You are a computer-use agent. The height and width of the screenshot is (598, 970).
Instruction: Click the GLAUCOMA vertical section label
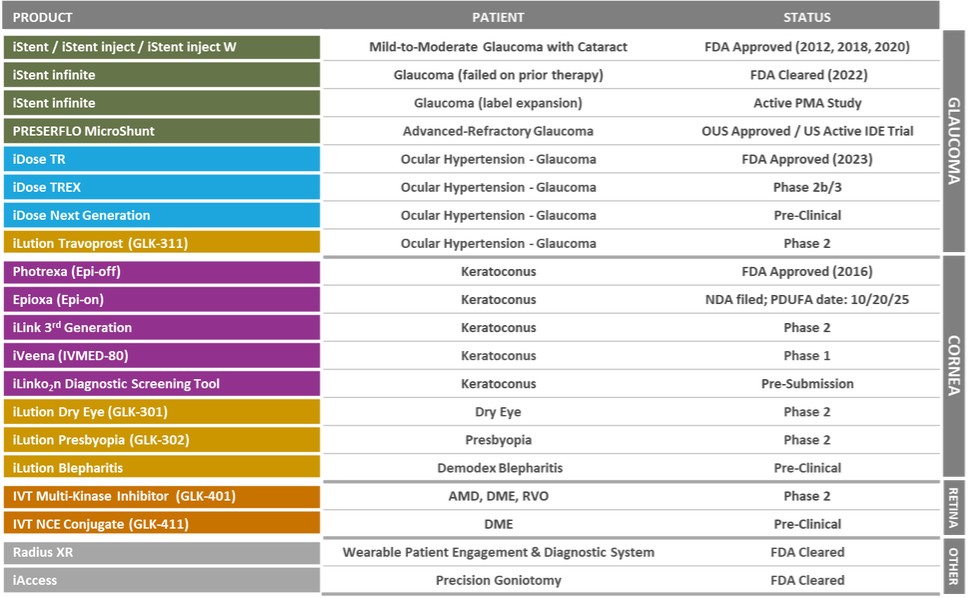[953, 141]
